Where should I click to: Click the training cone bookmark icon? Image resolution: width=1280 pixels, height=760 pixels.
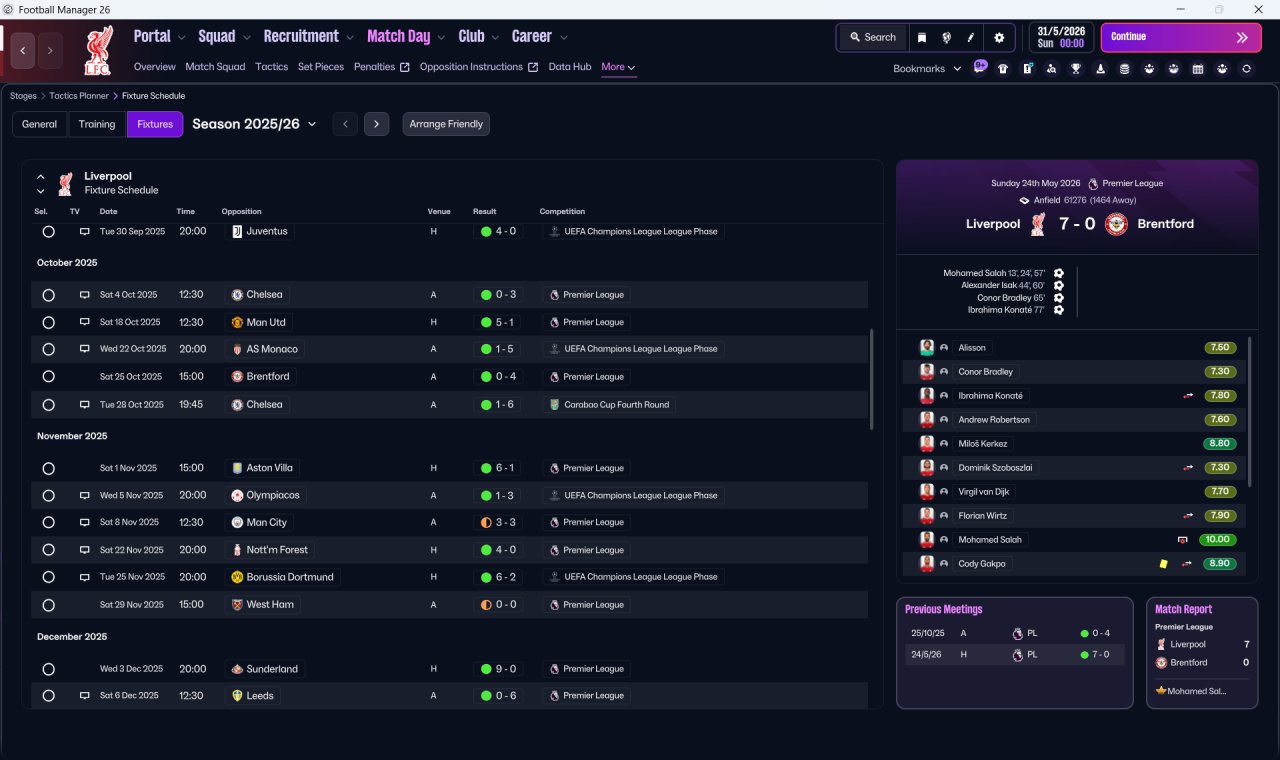click(1100, 69)
